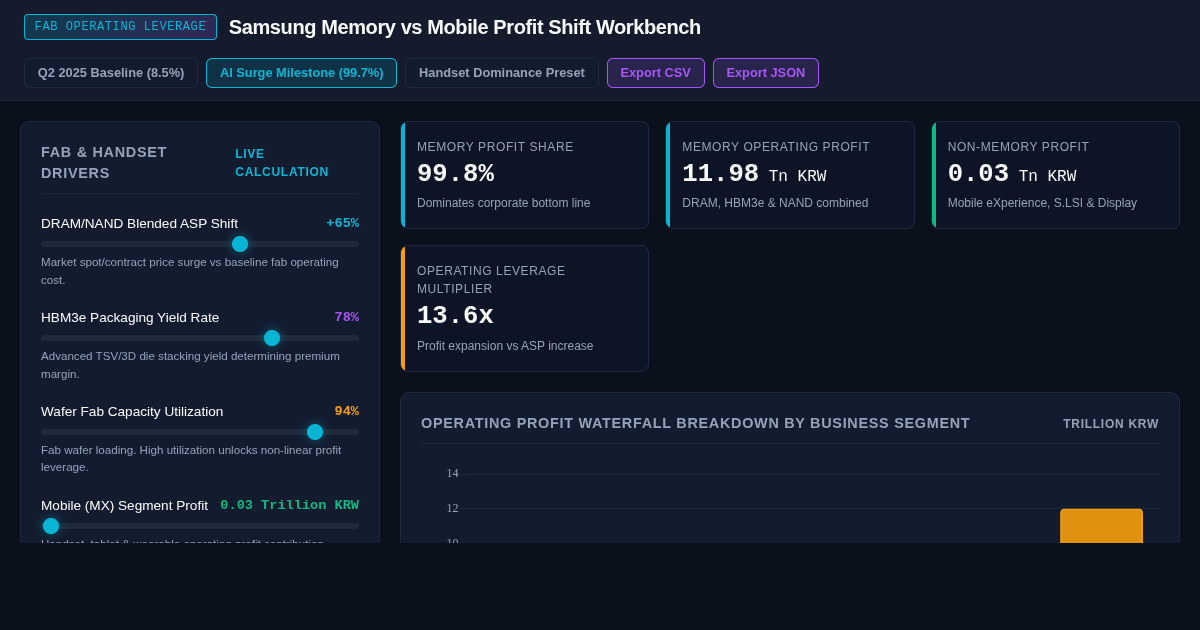Click the TRILLION KRW chart unit label
The image size is (1200, 630).
(1111, 424)
